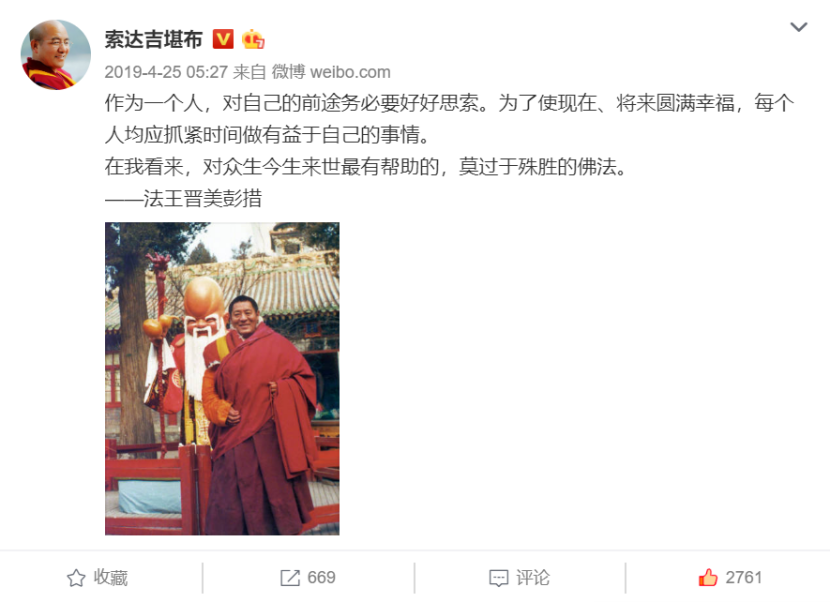Open the post timestamp 2019-4-25 05:27

(x=166, y=72)
